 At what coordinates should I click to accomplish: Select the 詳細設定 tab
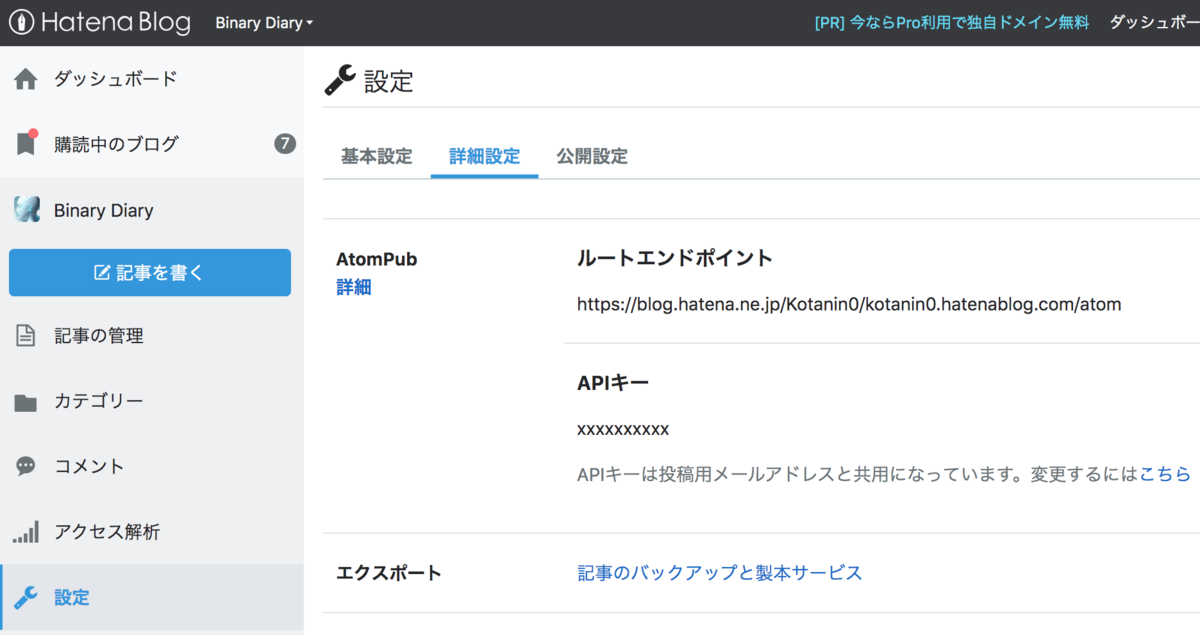(x=485, y=156)
